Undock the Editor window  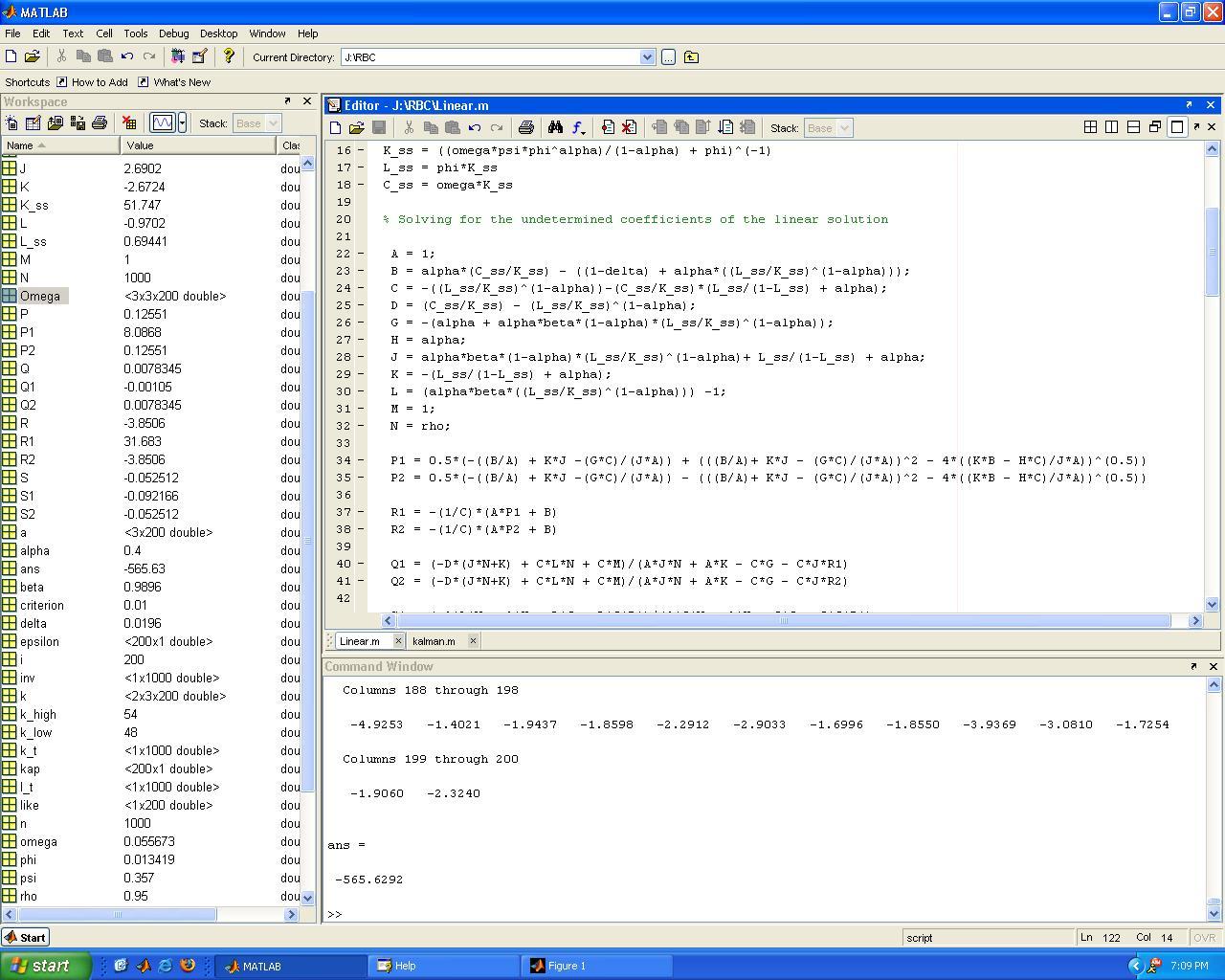[x=1189, y=105]
